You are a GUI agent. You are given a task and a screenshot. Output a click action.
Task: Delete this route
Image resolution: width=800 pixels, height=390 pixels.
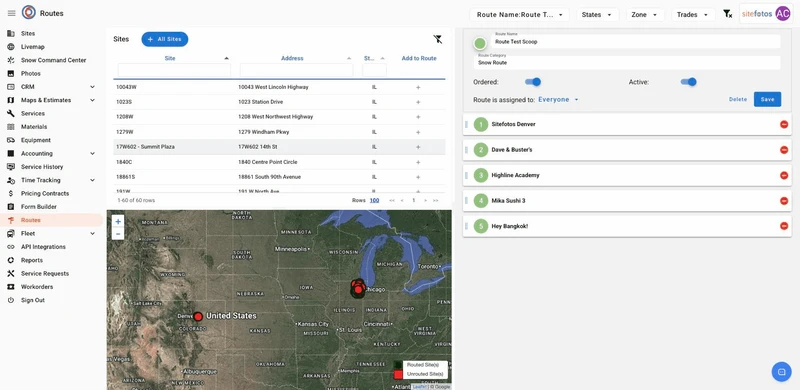pos(738,100)
